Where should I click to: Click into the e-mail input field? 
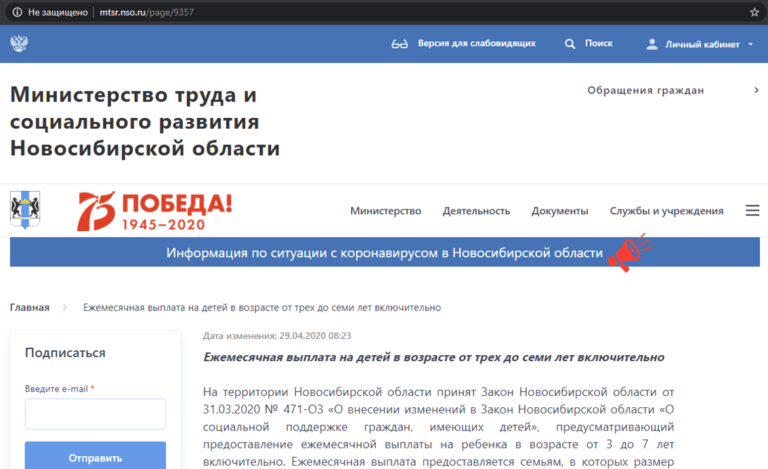pyautogui.click(x=96, y=414)
